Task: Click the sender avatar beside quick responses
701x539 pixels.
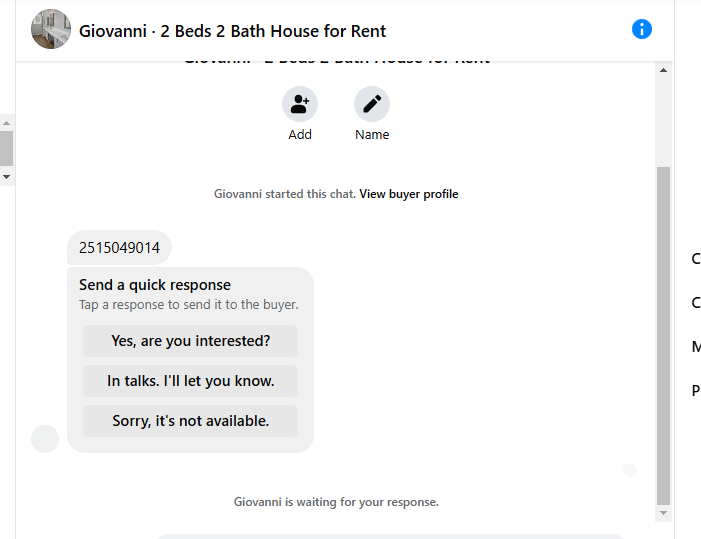Action: tap(45, 439)
